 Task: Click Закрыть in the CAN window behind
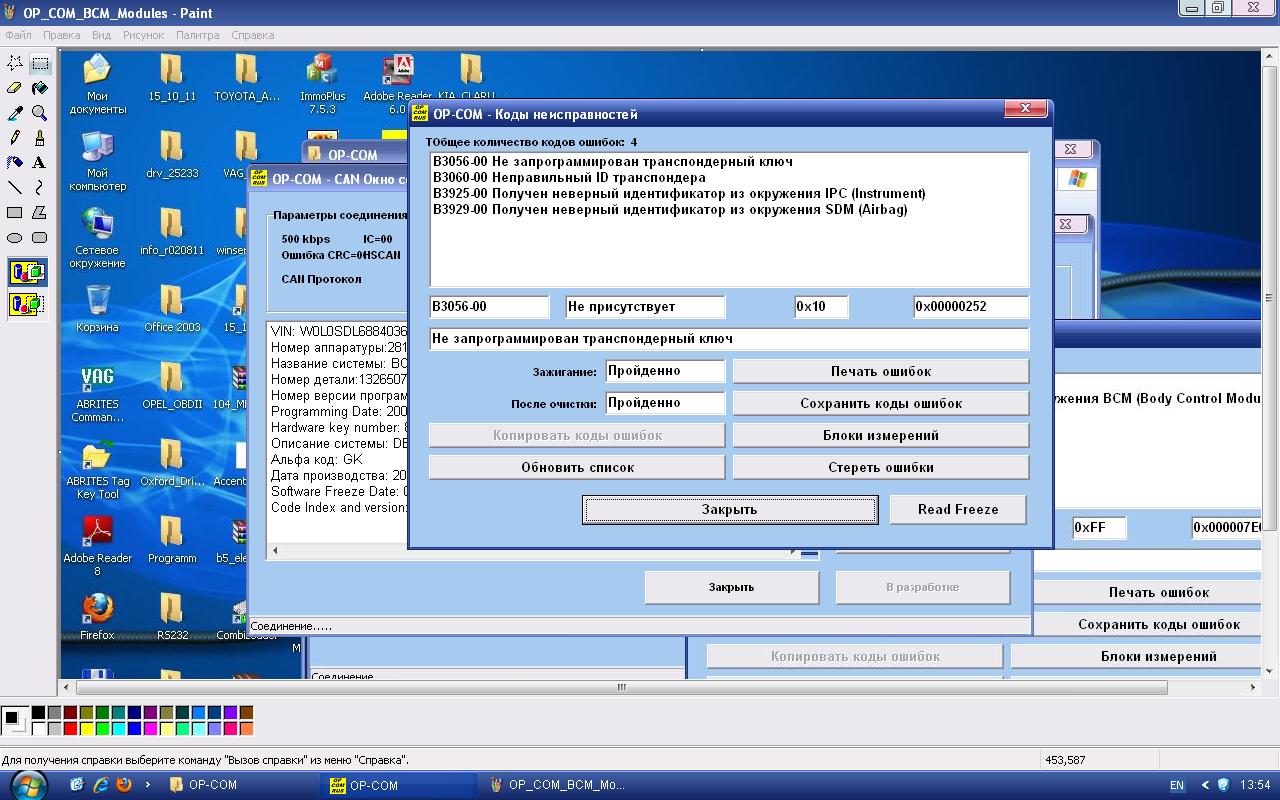pyautogui.click(x=731, y=587)
